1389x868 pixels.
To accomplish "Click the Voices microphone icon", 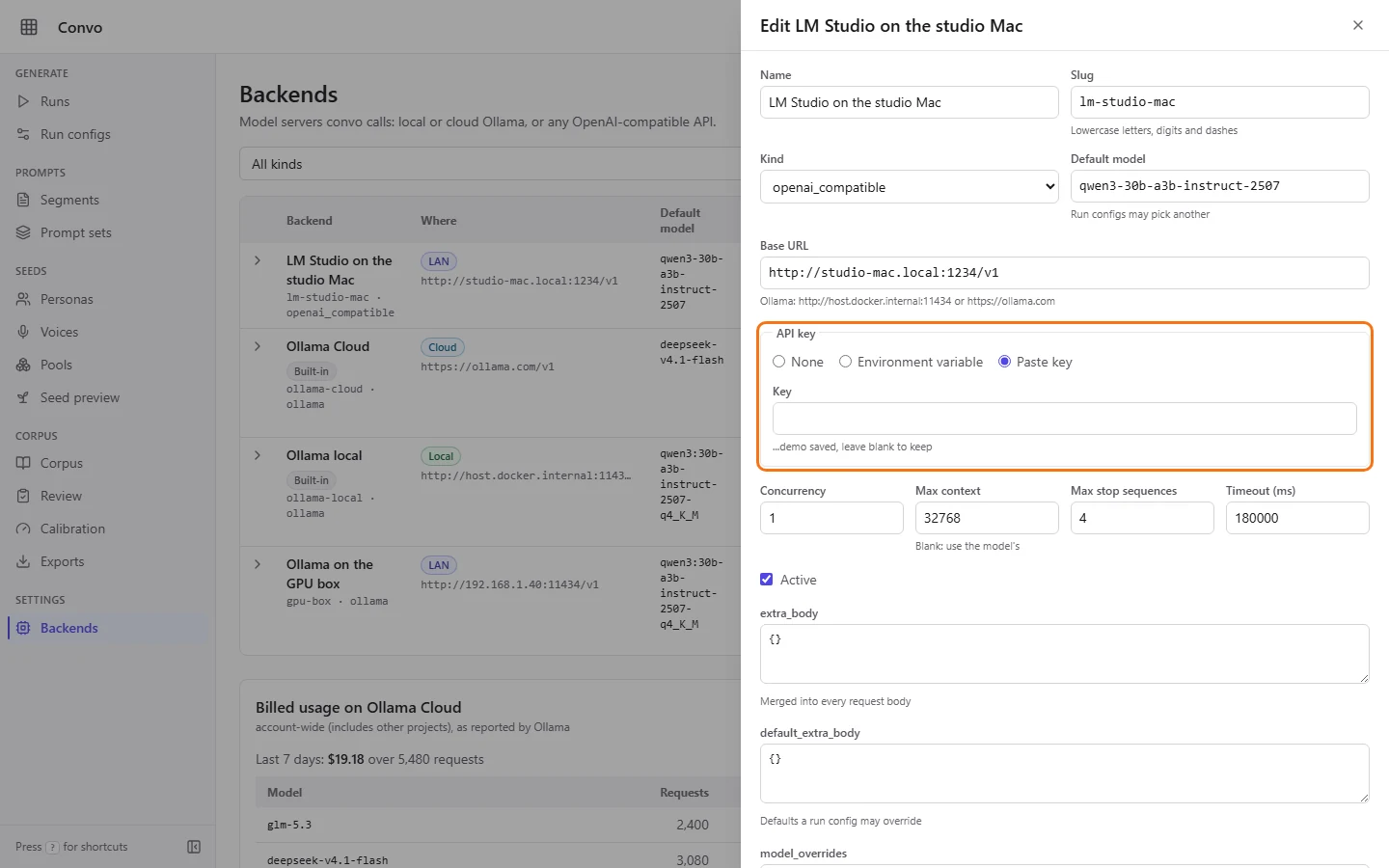I will click(23, 332).
